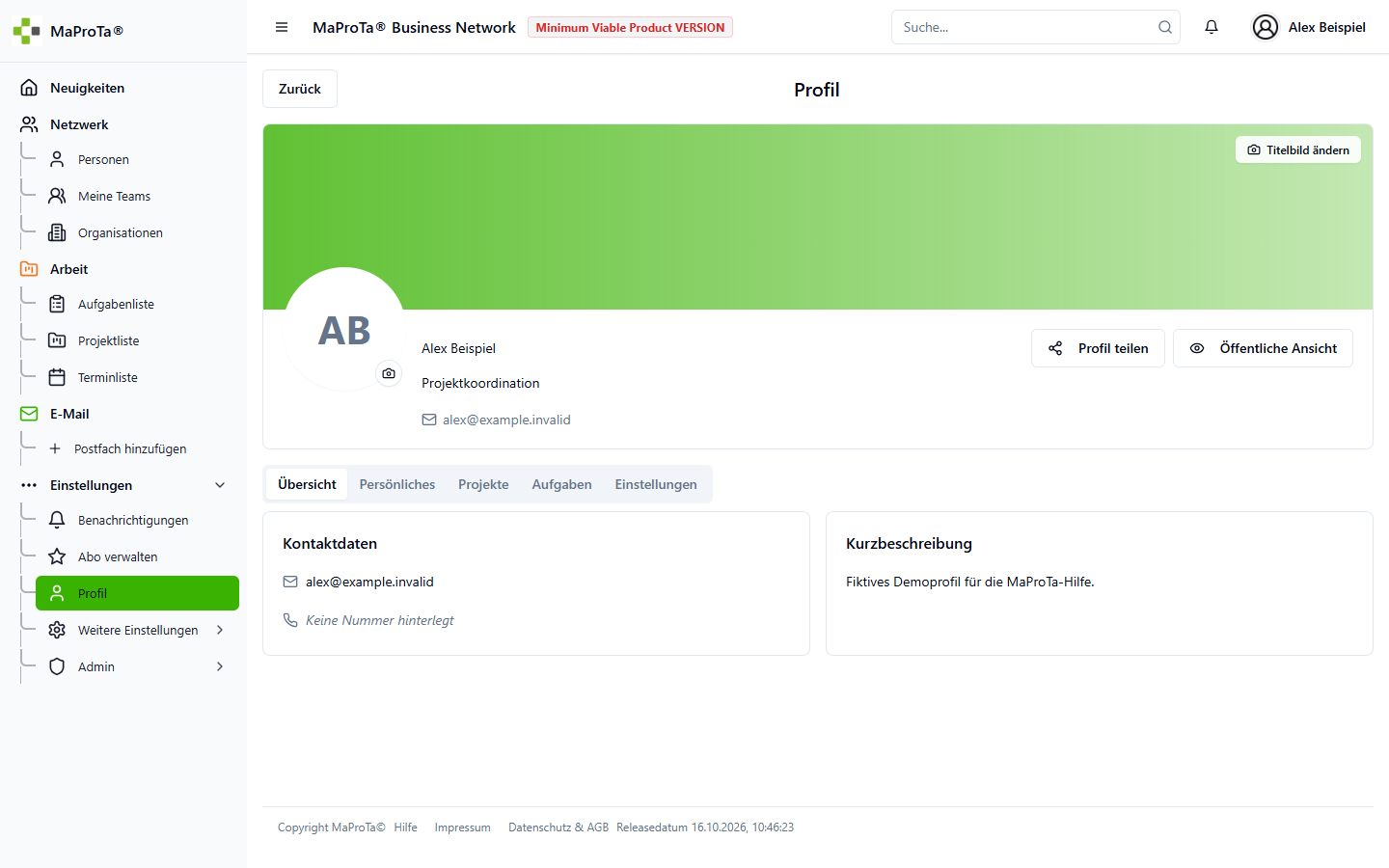Click the Profil teilen button

(x=1098, y=348)
